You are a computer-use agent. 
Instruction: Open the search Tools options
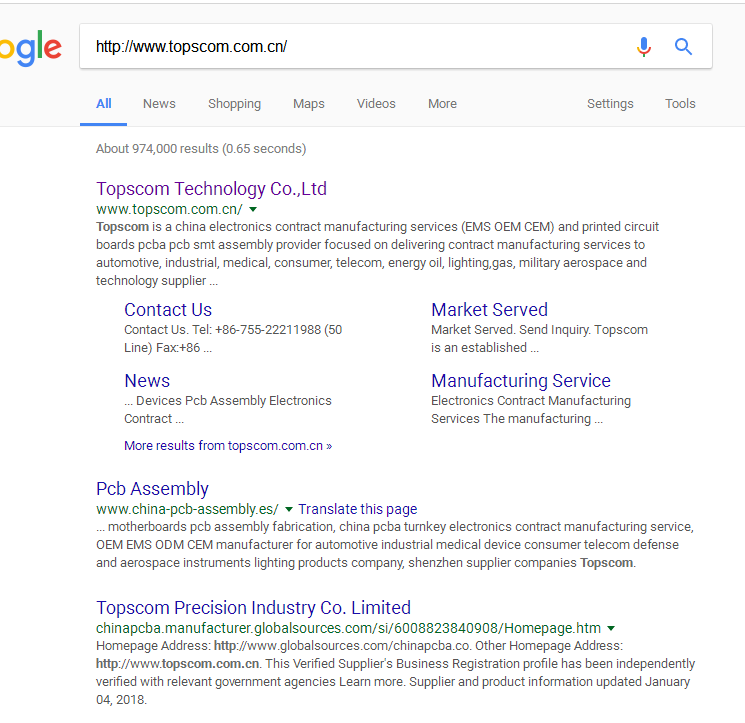pos(680,104)
